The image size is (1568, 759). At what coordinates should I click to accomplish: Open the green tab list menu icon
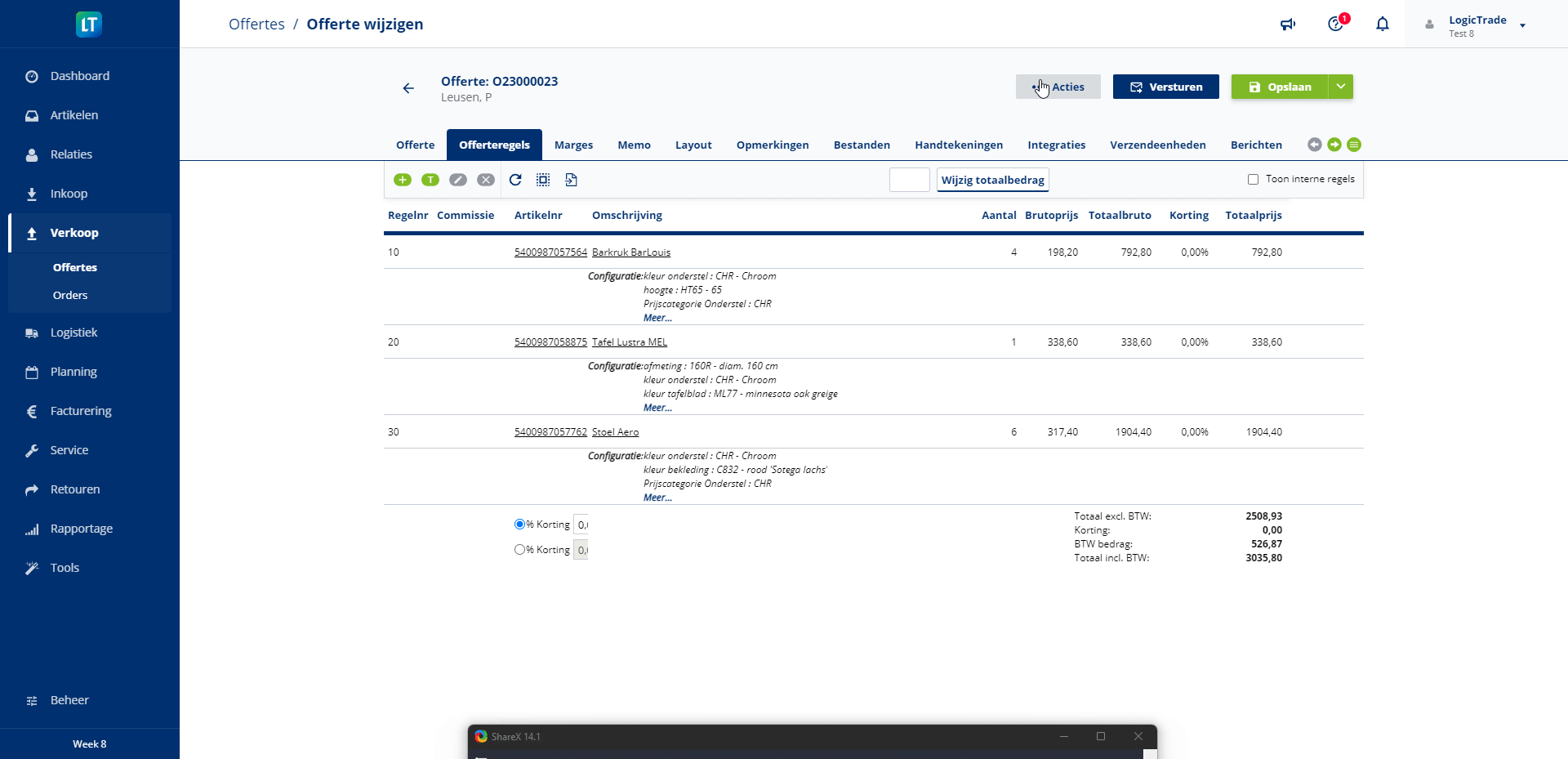[1354, 145]
